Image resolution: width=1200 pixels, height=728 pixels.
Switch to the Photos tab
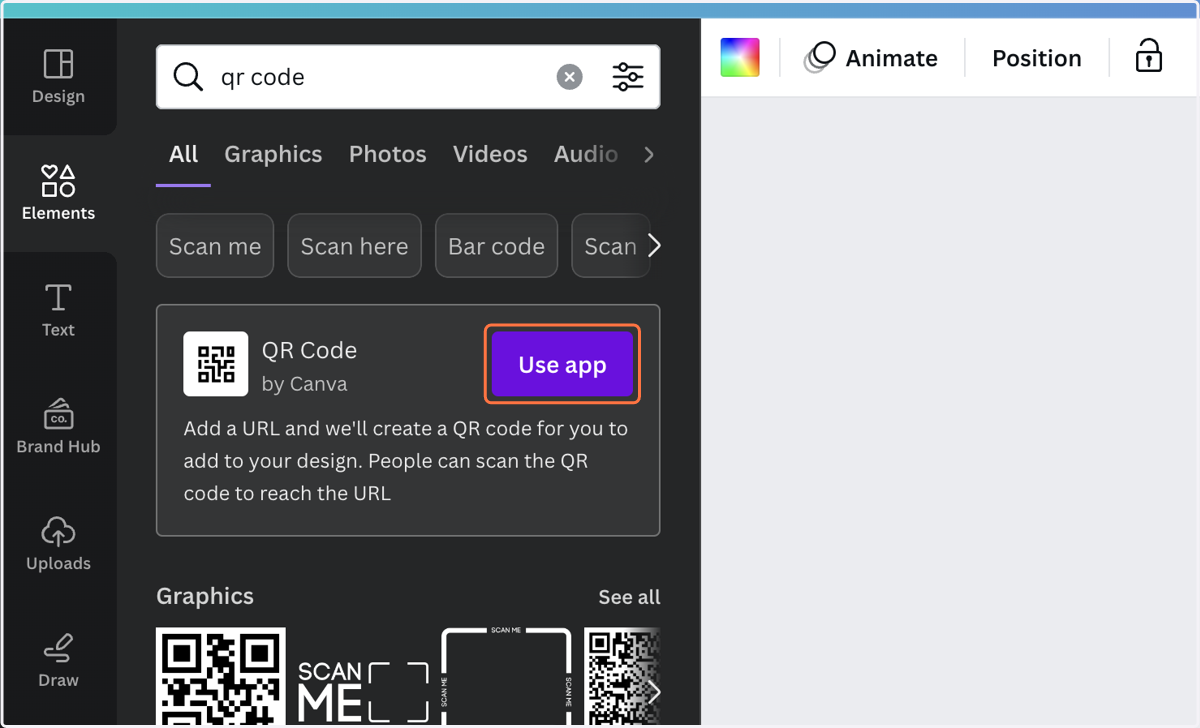coord(387,154)
